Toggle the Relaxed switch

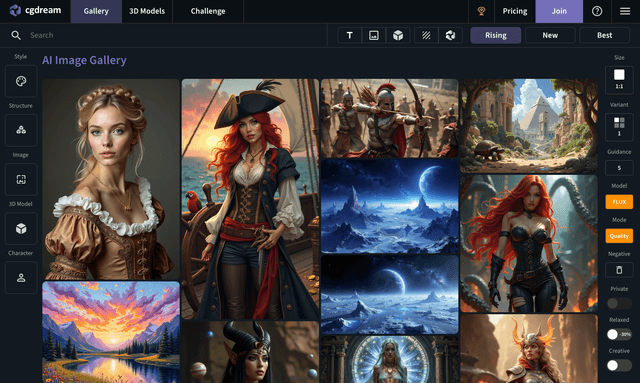tap(619, 334)
